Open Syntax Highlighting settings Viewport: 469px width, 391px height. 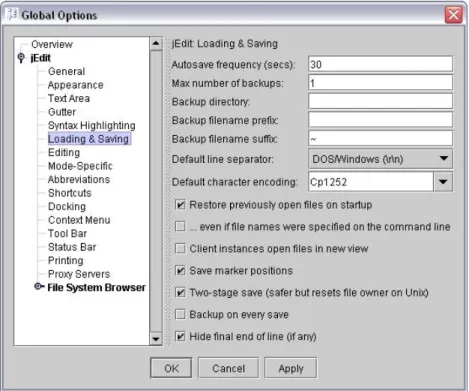coord(92,125)
